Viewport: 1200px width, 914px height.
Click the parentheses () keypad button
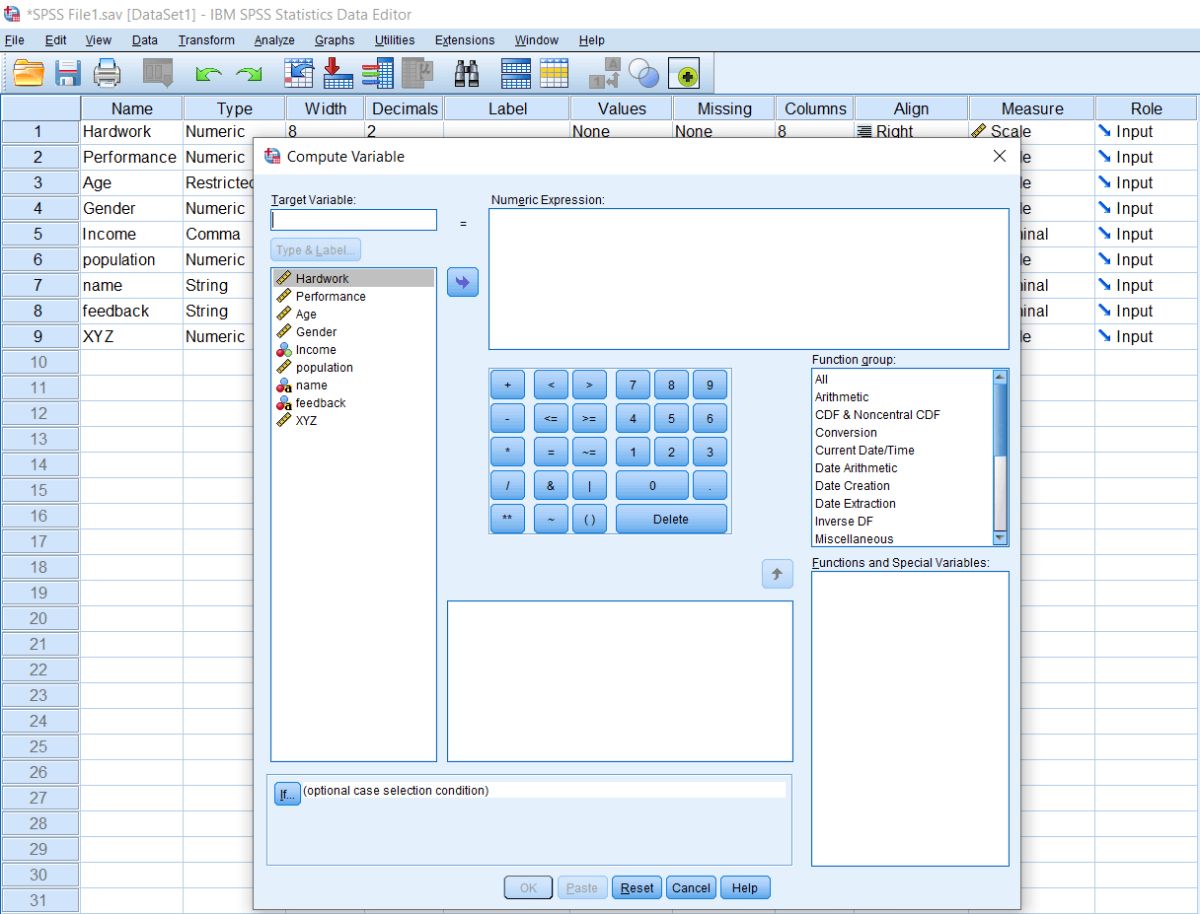589,519
